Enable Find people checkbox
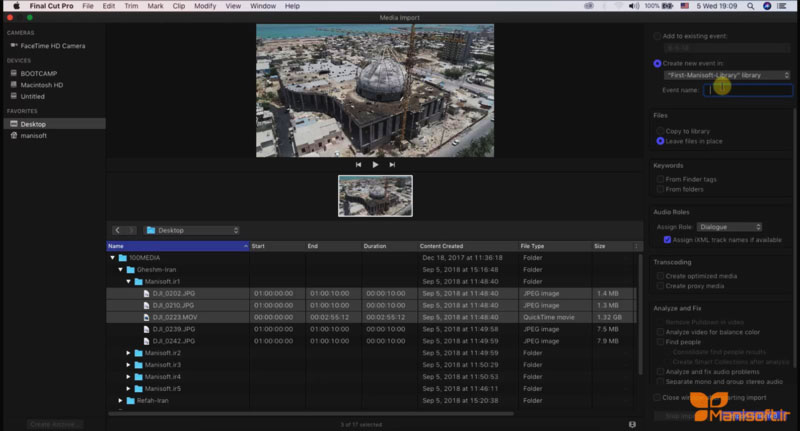800x431 pixels. 660,342
